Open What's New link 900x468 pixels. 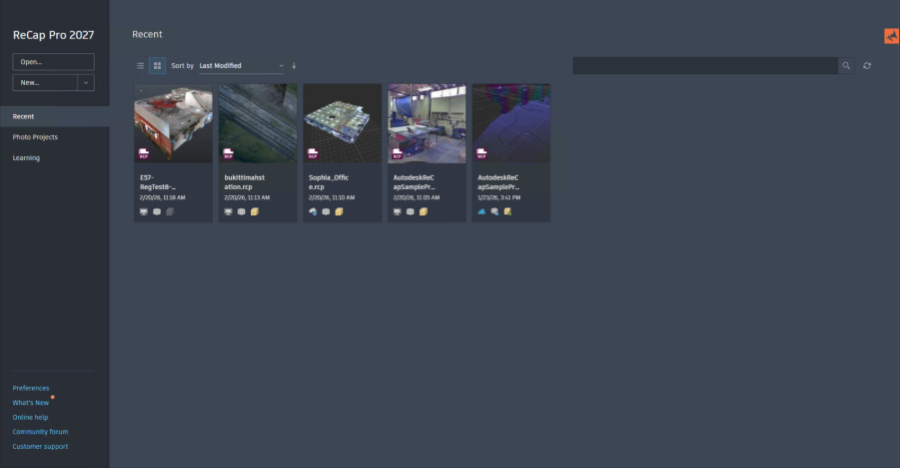[31, 403]
